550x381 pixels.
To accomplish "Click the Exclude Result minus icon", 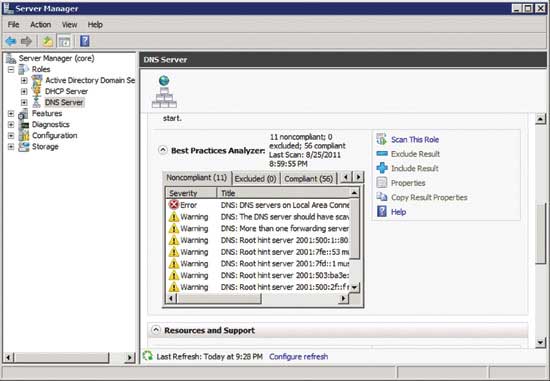I will (382, 154).
